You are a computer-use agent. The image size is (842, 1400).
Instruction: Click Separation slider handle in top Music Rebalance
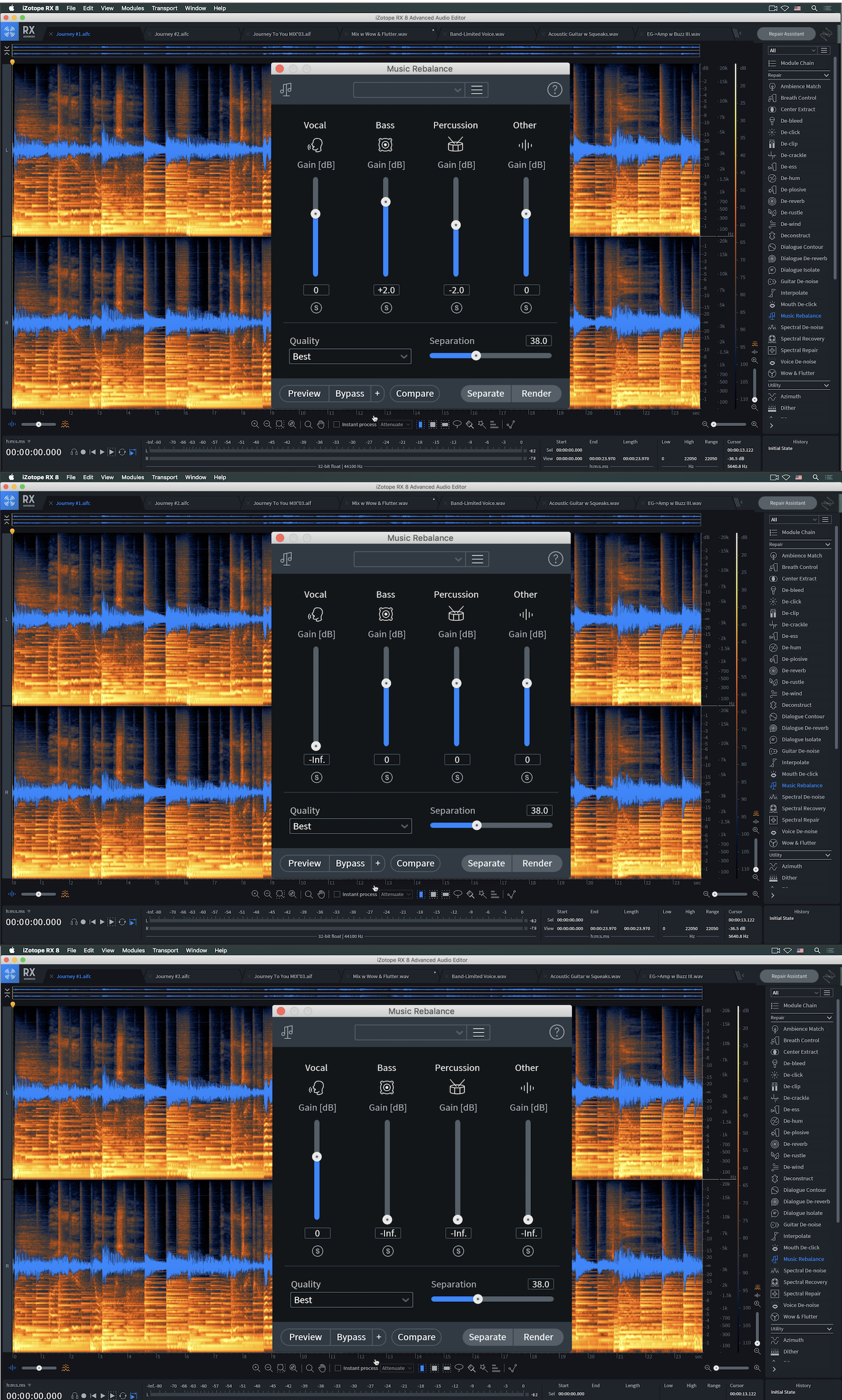click(477, 356)
